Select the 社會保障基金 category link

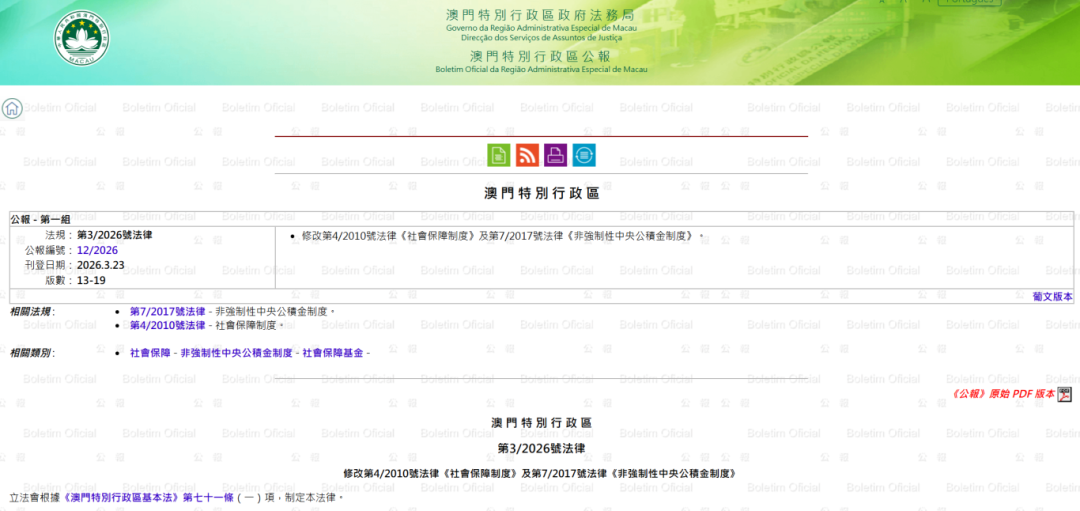coord(333,353)
